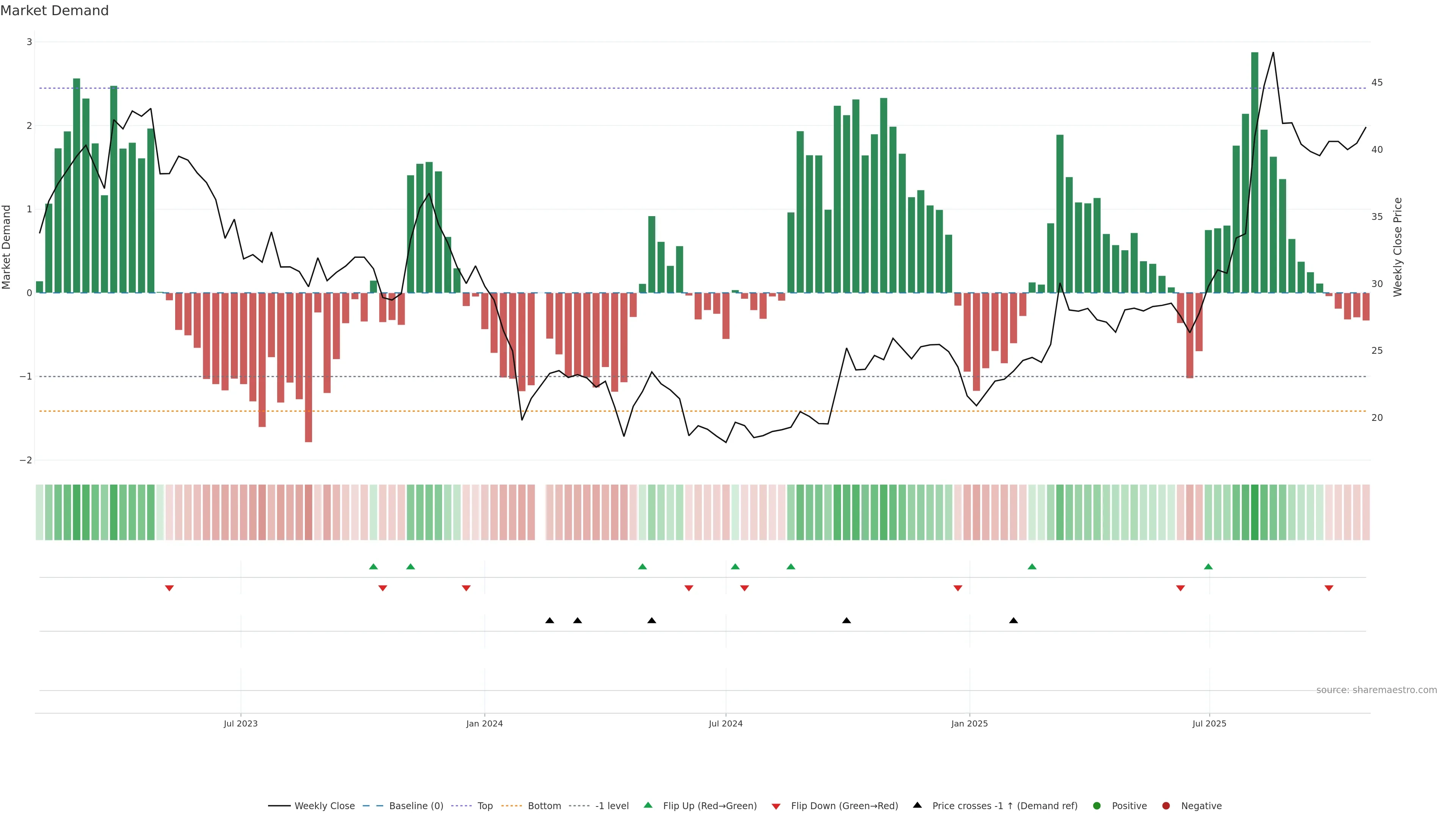The image size is (1456, 819).
Task: Click the Flip Up green triangle legend icon
Action: pyautogui.click(x=648, y=805)
